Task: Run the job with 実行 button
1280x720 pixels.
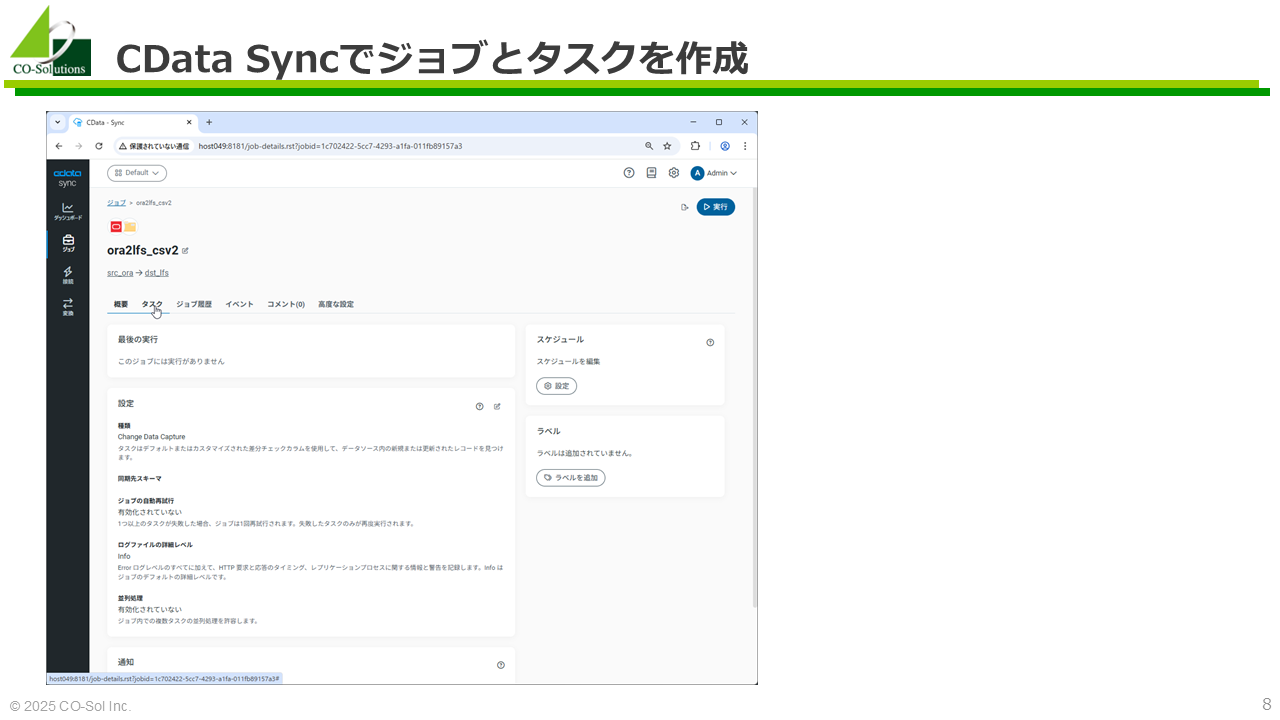Action: (x=716, y=207)
